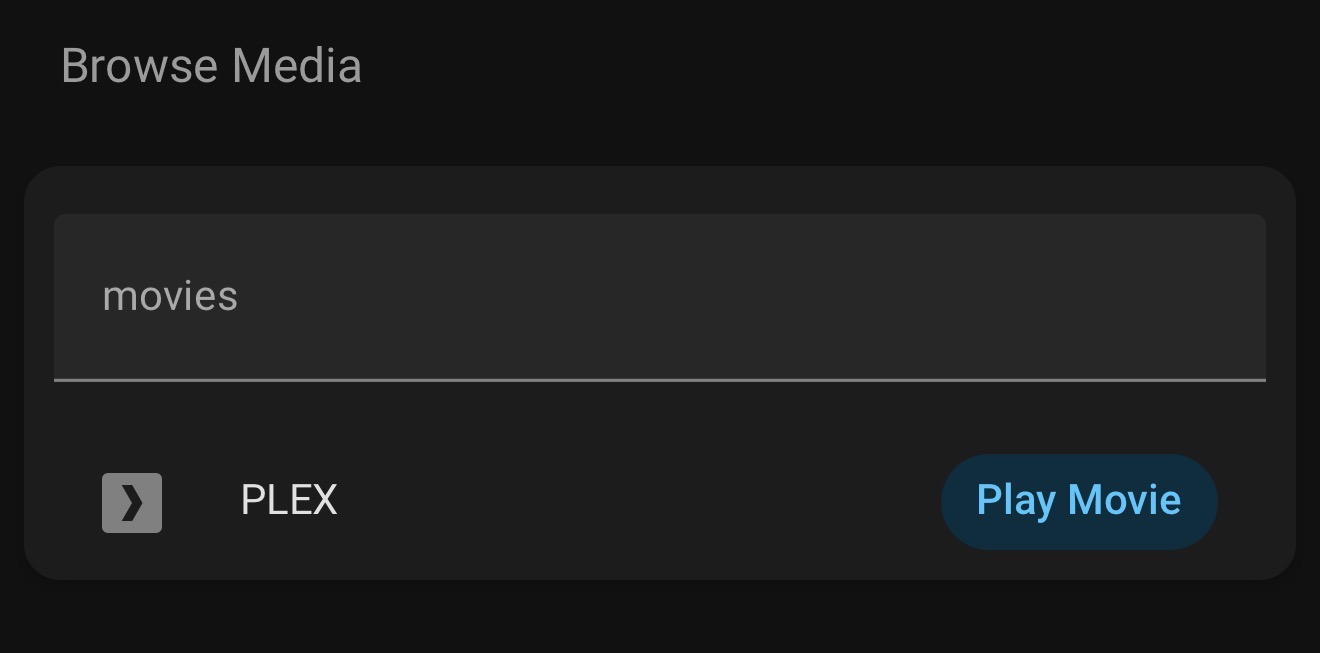Click the Browse Media heading
Image resolution: width=1320 pixels, height=653 pixels.
(211, 67)
